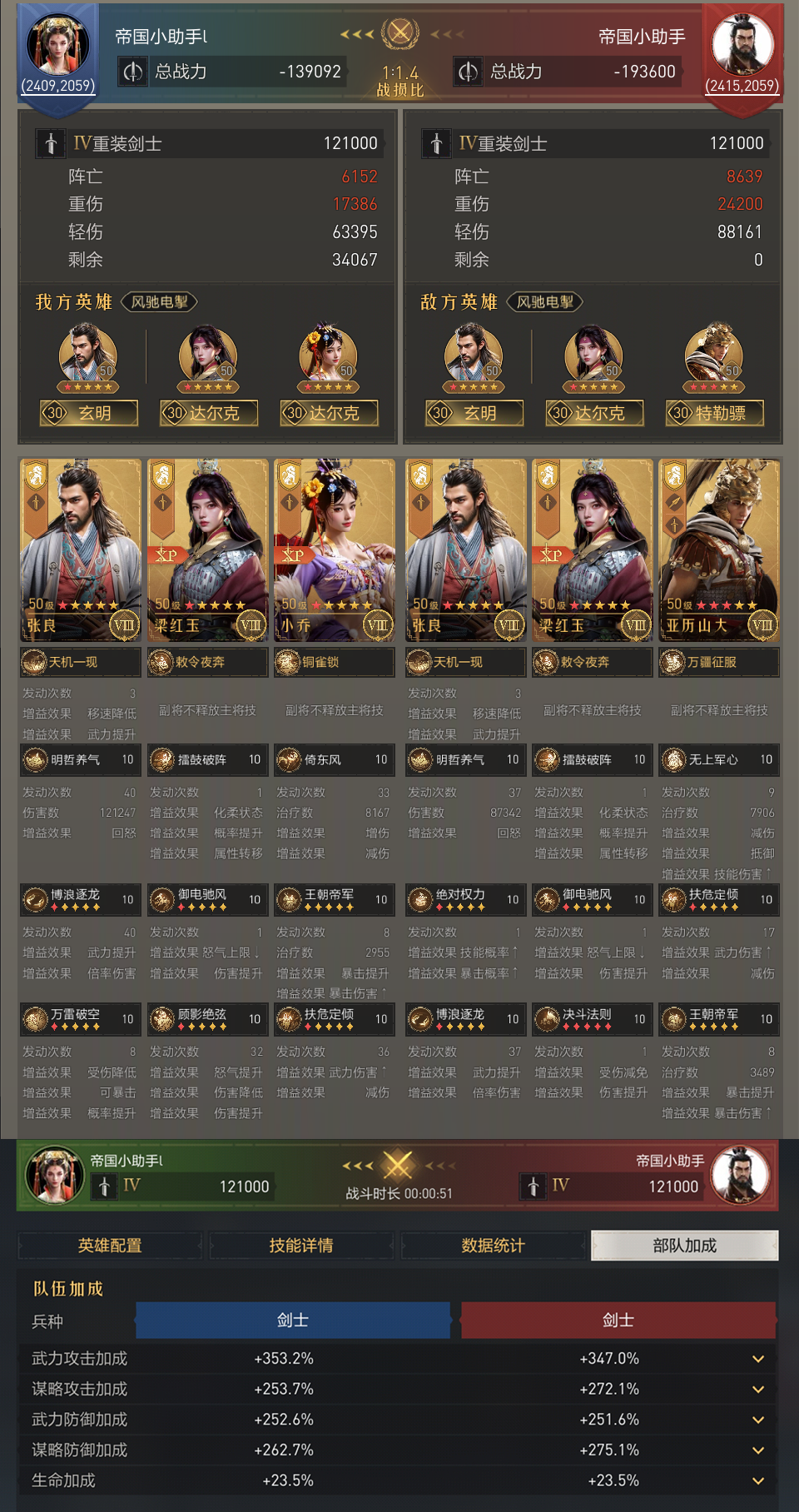
Task: Expand the 生命加成 row chevron
Action: [x=758, y=1480]
